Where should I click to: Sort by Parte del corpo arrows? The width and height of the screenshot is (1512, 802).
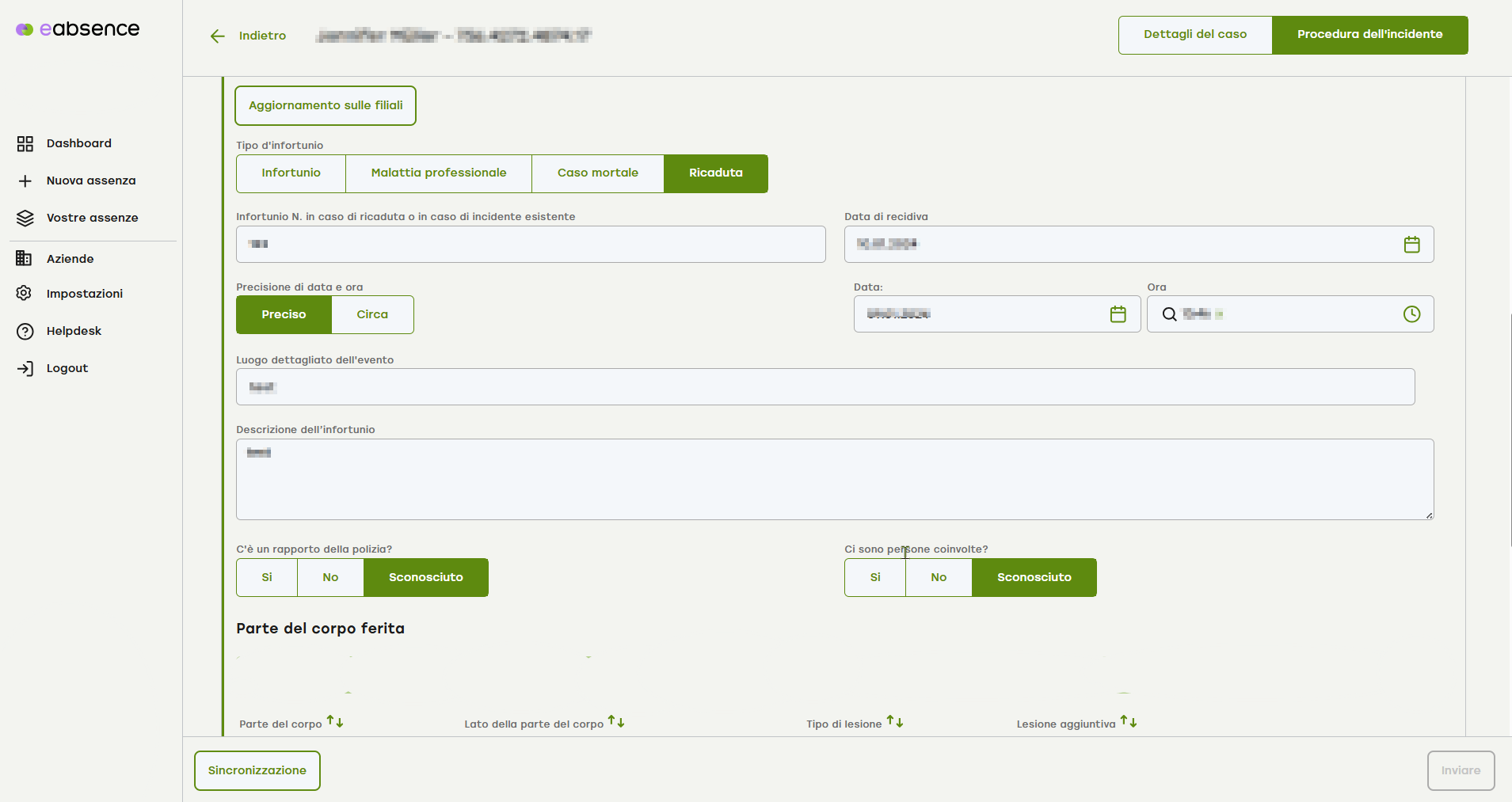pyautogui.click(x=335, y=722)
